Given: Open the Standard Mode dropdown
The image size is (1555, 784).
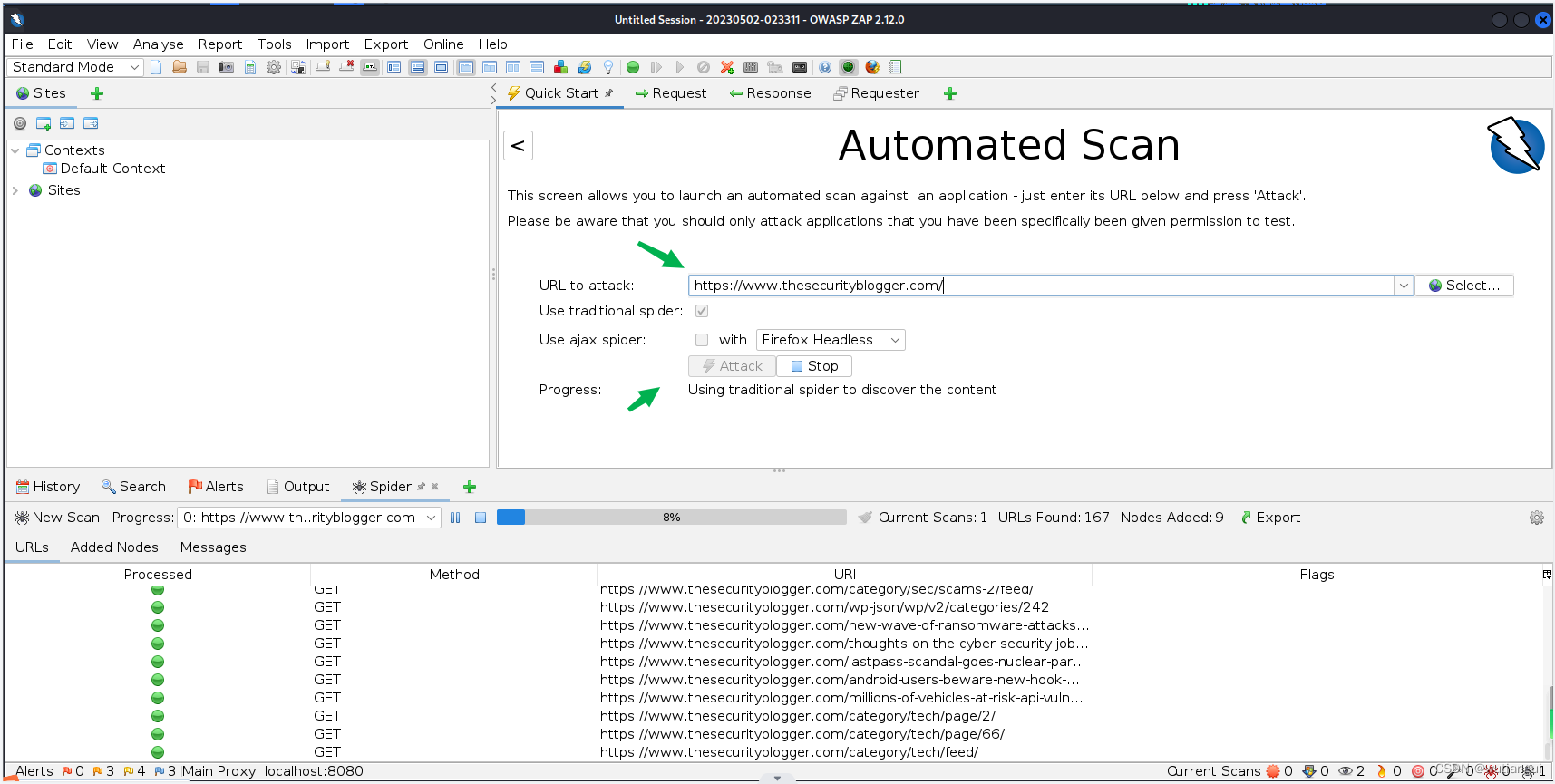Looking at the screenshot, I should tap(75, 67).
